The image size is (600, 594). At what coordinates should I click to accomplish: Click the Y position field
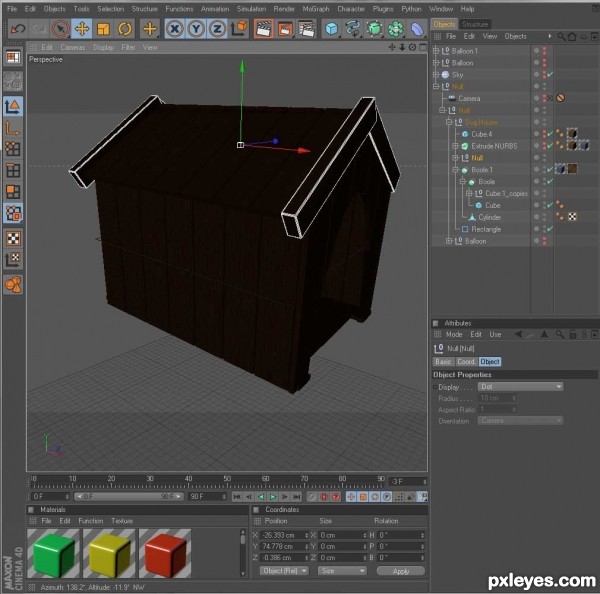[x=285, y=546]
